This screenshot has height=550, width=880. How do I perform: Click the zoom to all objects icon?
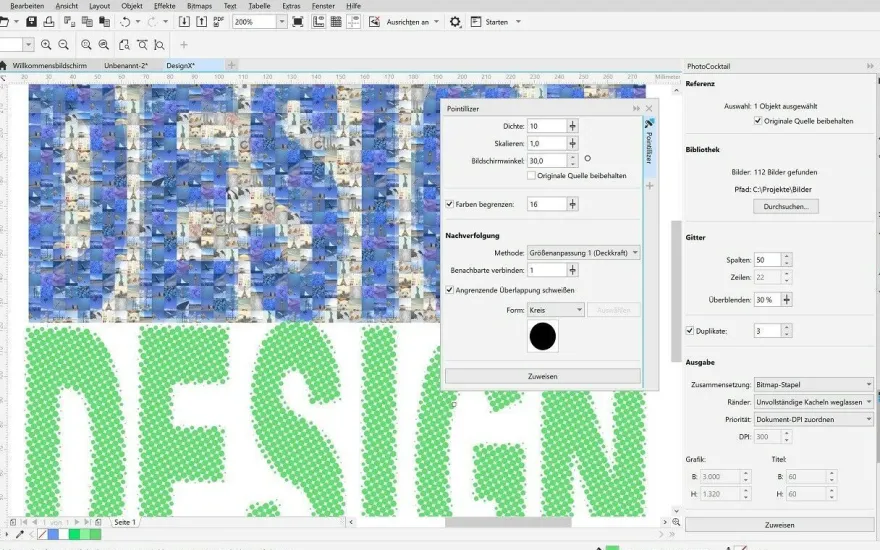[x=104, y=45]
